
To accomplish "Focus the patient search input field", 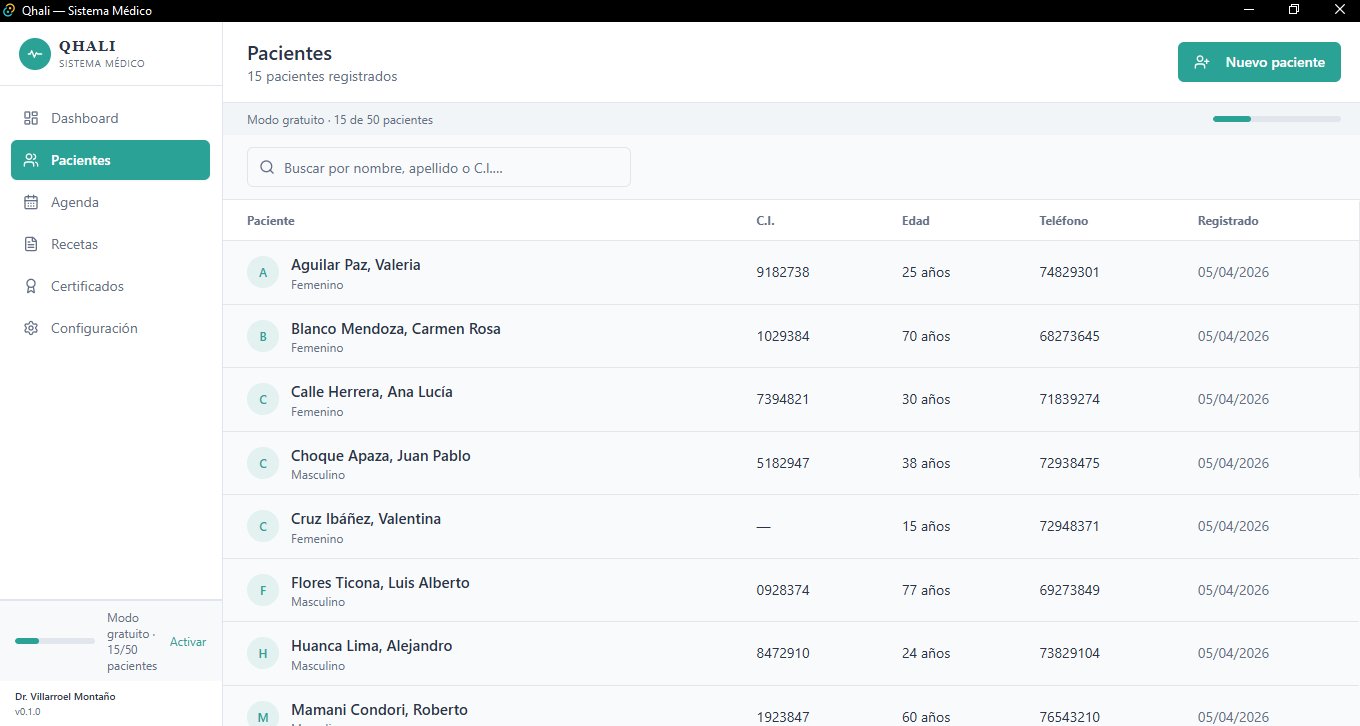I will 450,168.
